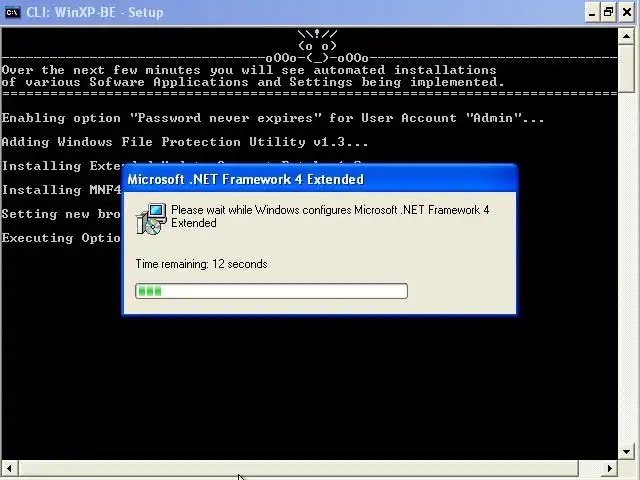
Task: Click 'Adding Windows File Protection Utility v1.3' line
Action: (x=184, y=142)
